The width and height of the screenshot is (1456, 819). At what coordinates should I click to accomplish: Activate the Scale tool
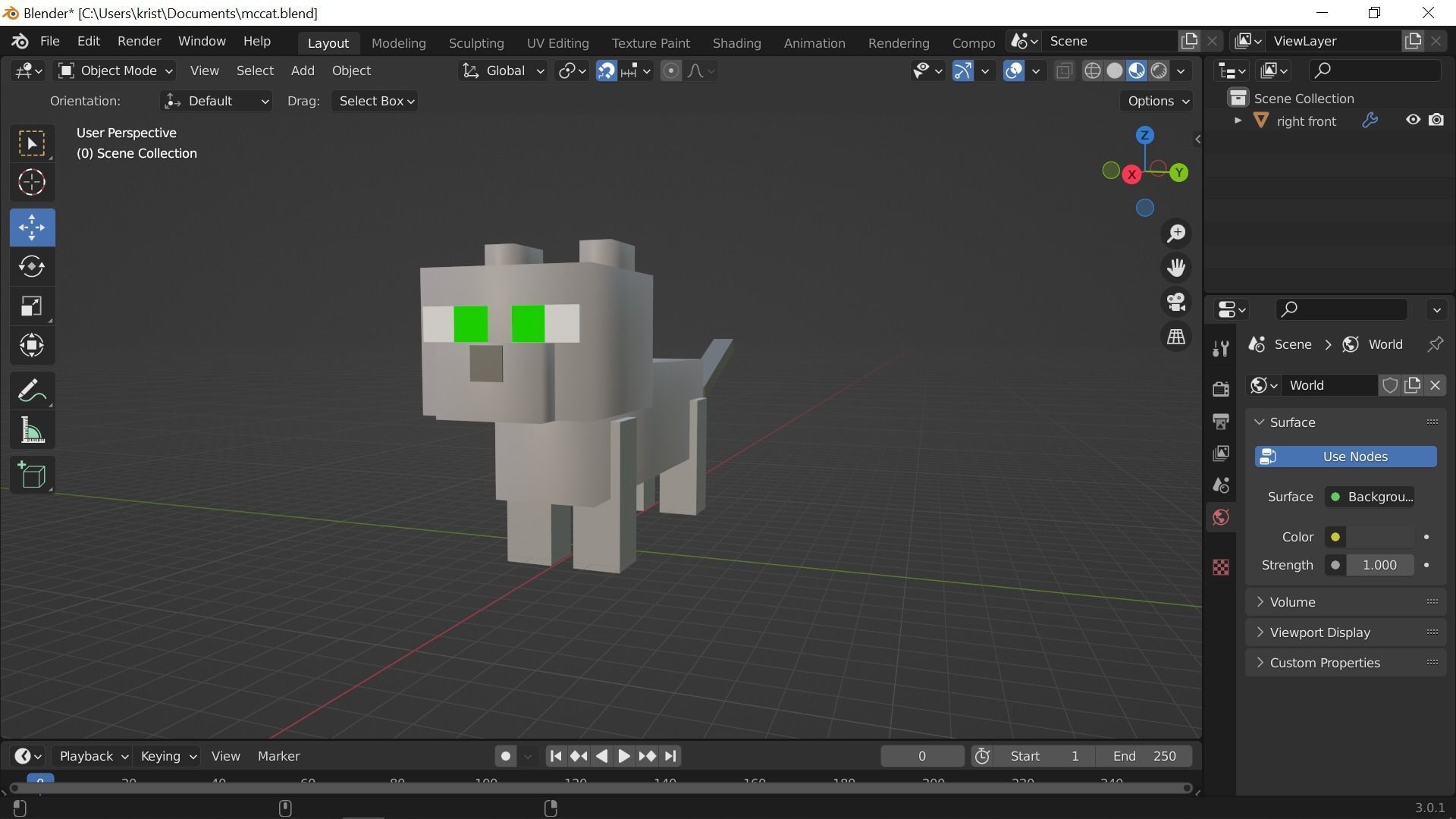coord(32,306)
